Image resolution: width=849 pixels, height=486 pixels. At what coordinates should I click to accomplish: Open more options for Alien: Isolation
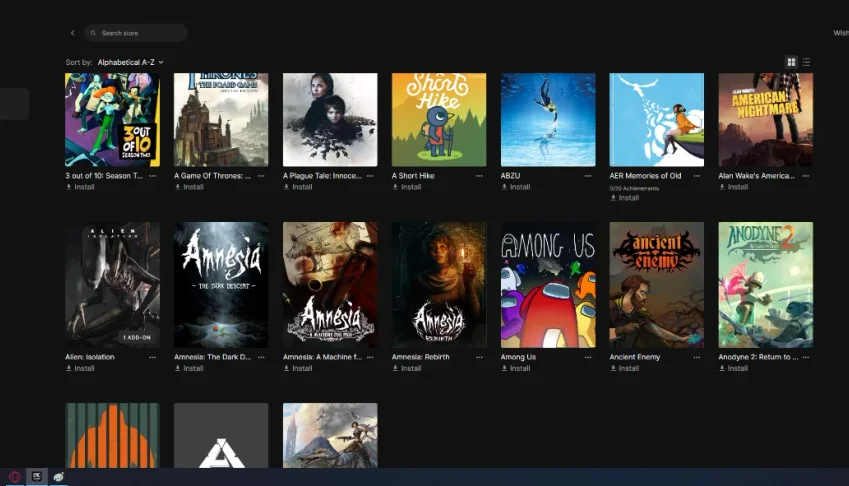(x=153, y=357)
